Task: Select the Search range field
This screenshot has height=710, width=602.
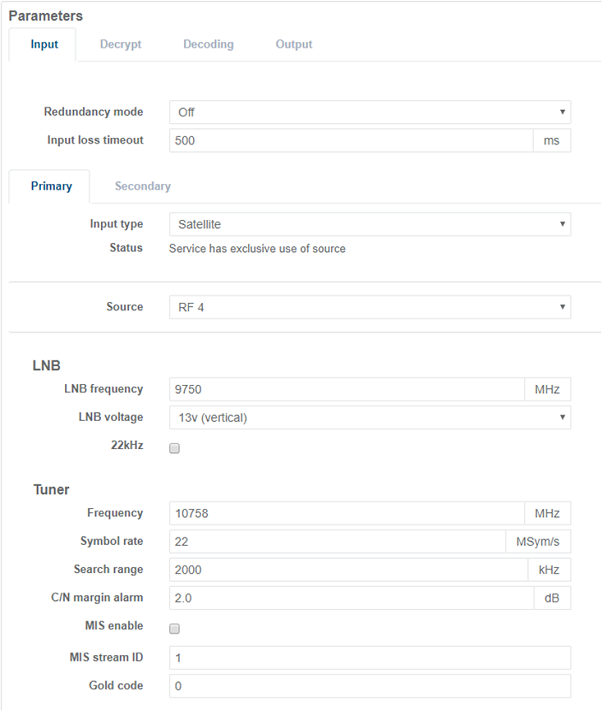Action: [x=346, y=570]
